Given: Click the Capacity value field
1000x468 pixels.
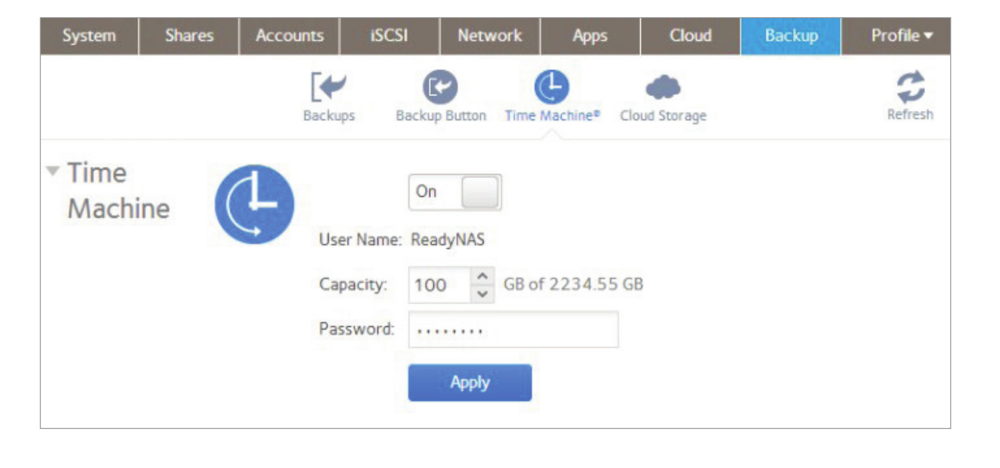Looking at the screenshot, I should click(x=438, y=285).
